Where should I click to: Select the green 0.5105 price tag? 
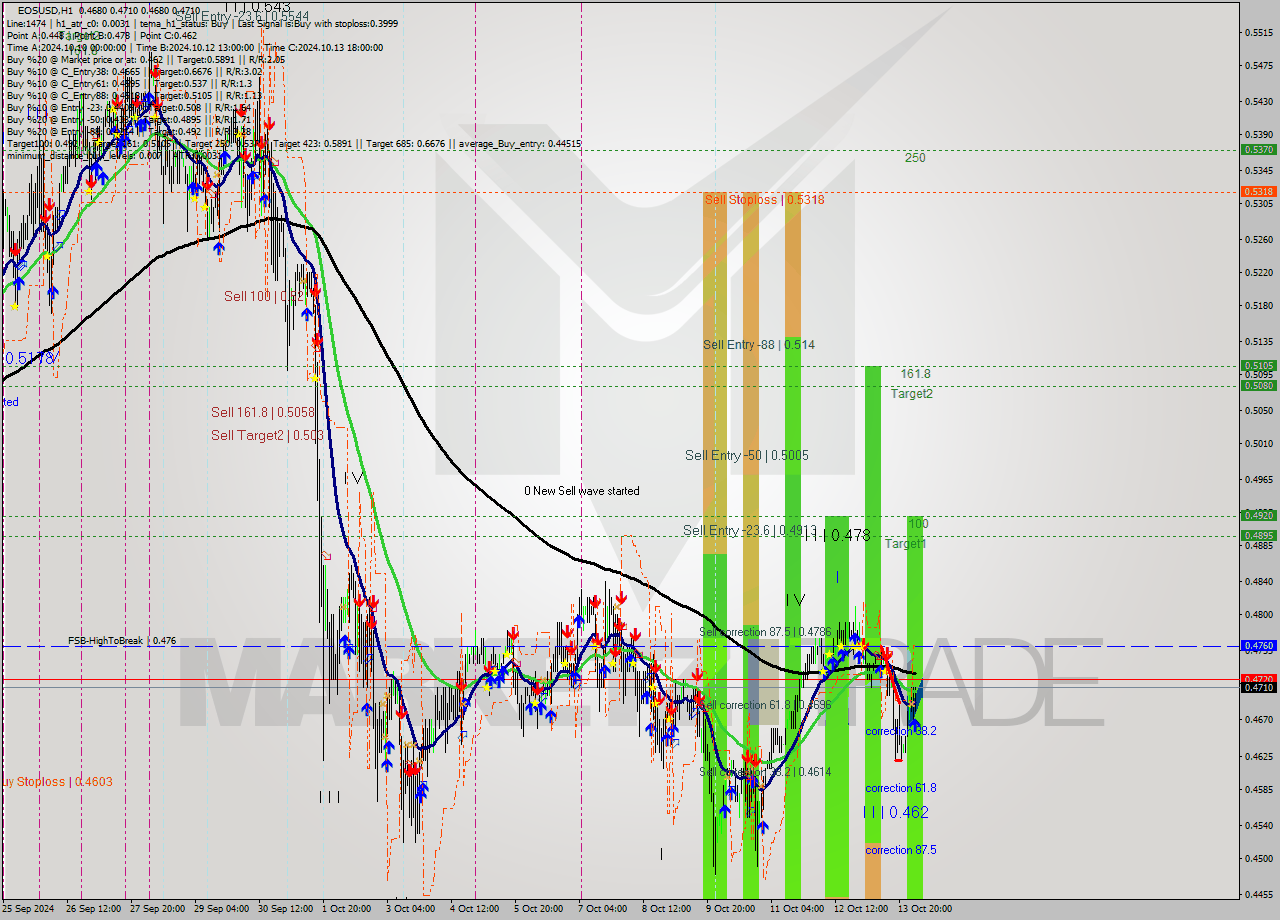coord(1257,365)
